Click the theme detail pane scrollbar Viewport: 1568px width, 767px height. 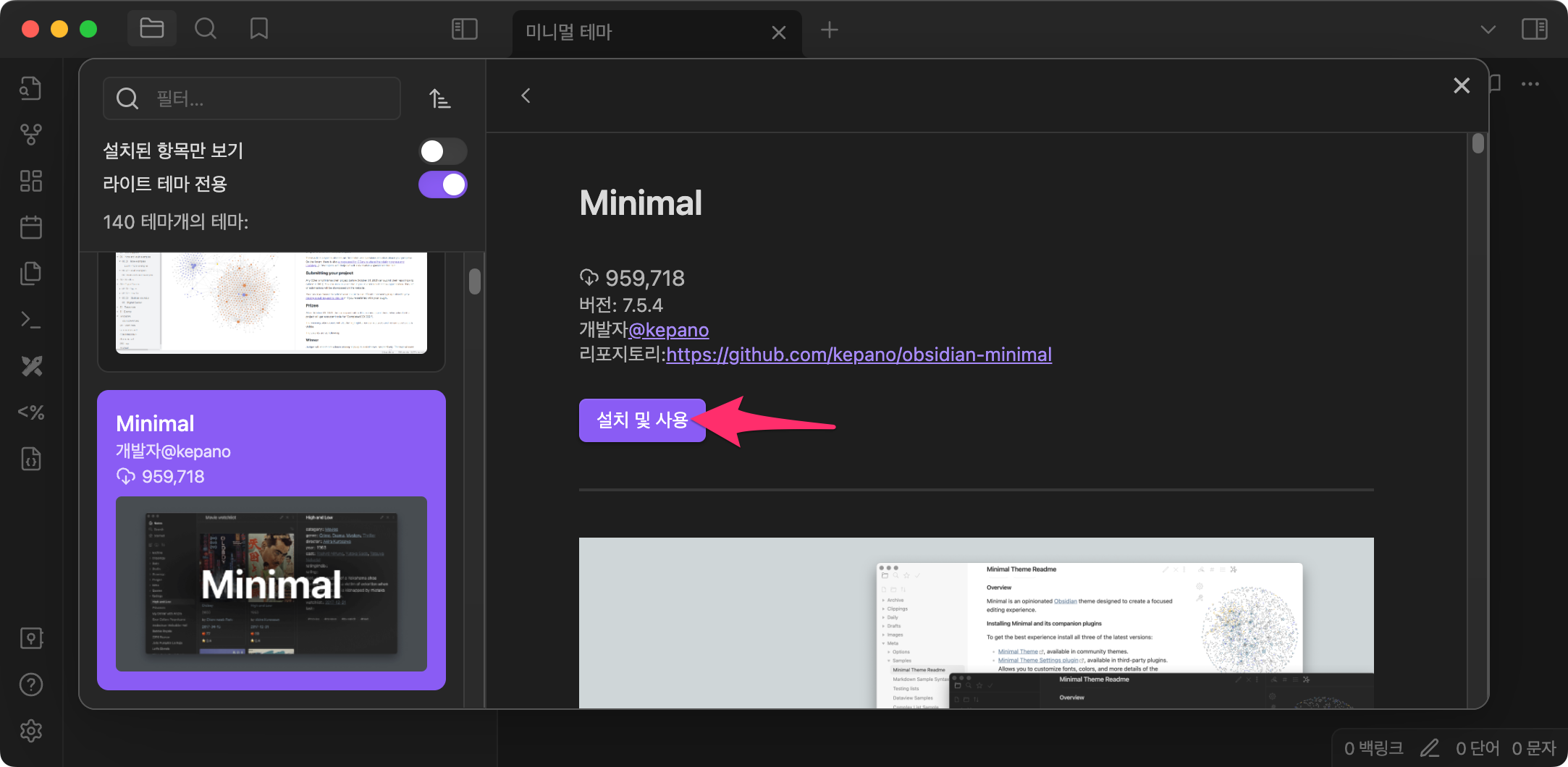[x=1478, y=143]
